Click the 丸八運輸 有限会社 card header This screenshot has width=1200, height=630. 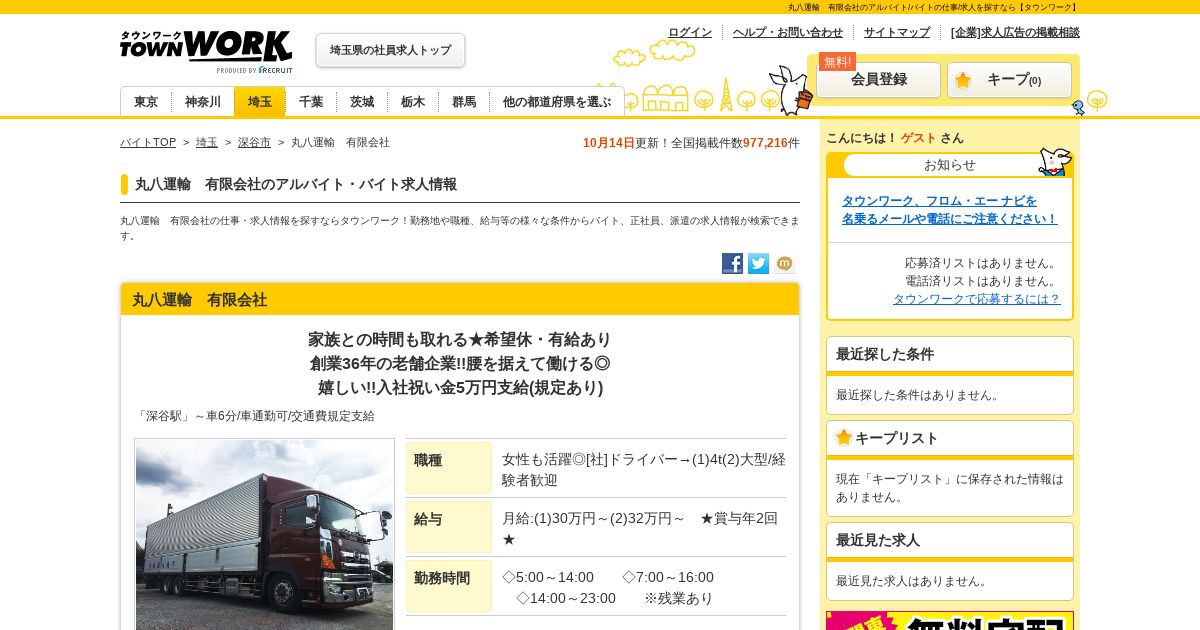460,300
